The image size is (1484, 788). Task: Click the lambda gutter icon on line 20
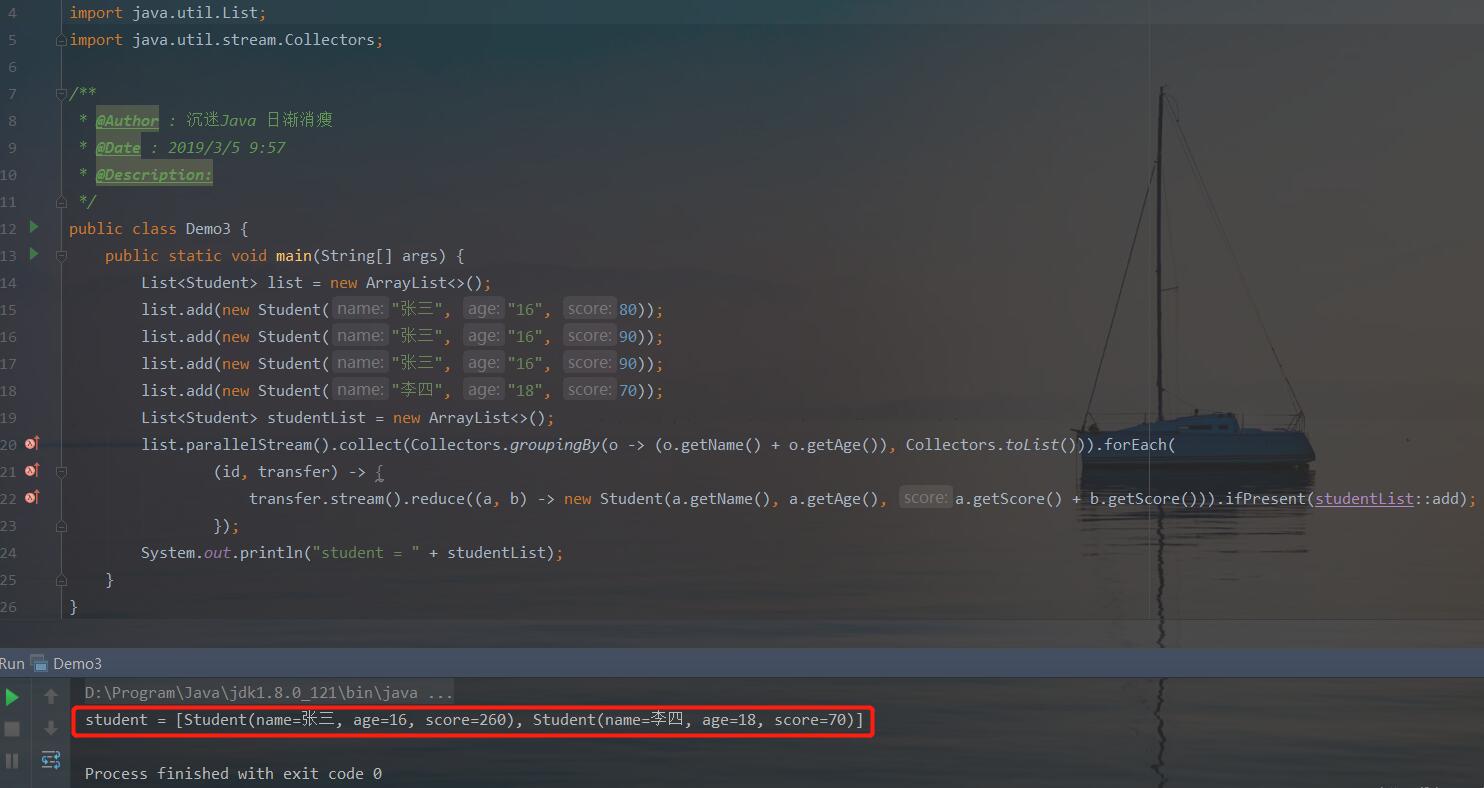coord(29,443)
